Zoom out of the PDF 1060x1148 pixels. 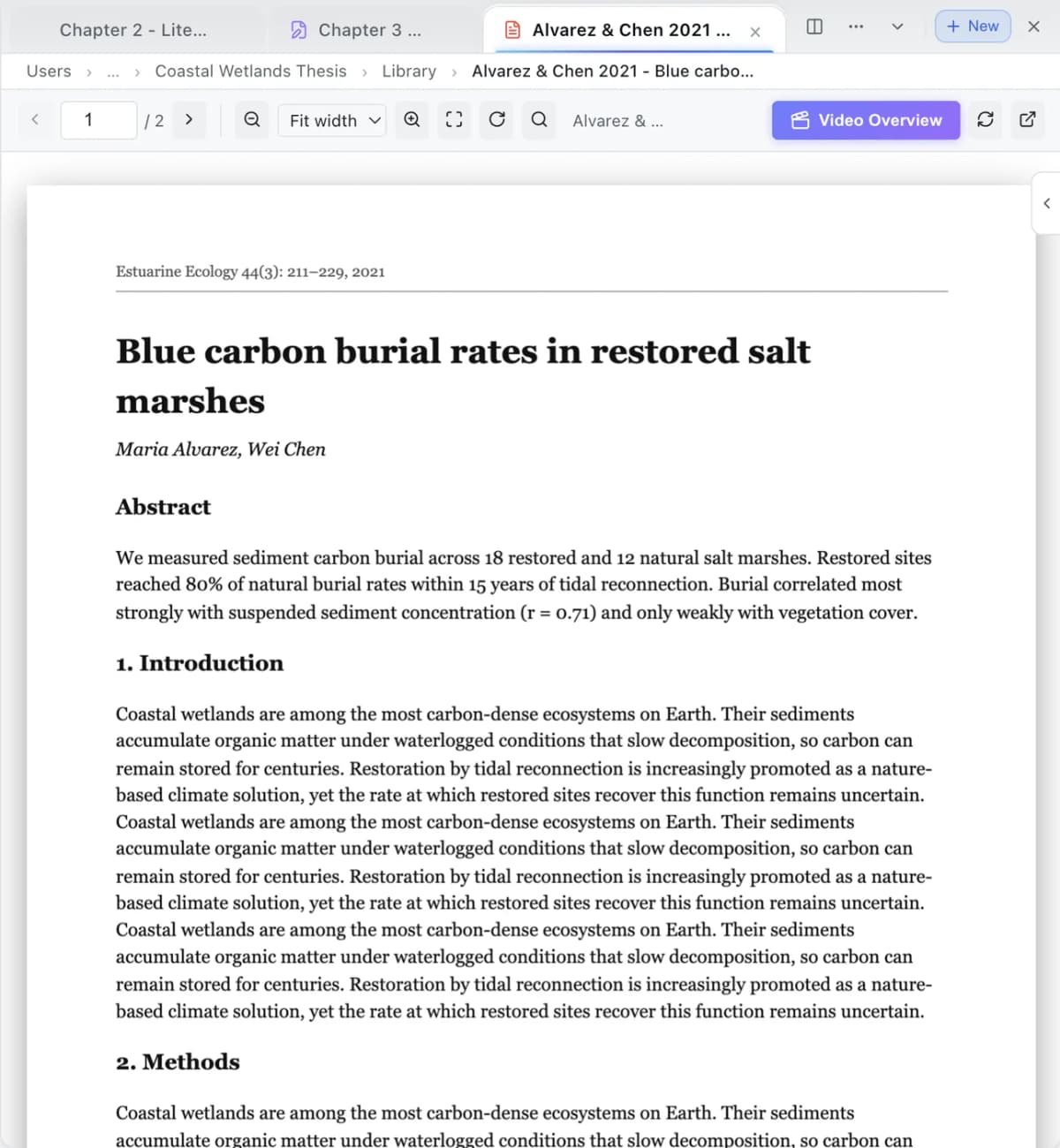click(252, 119)
